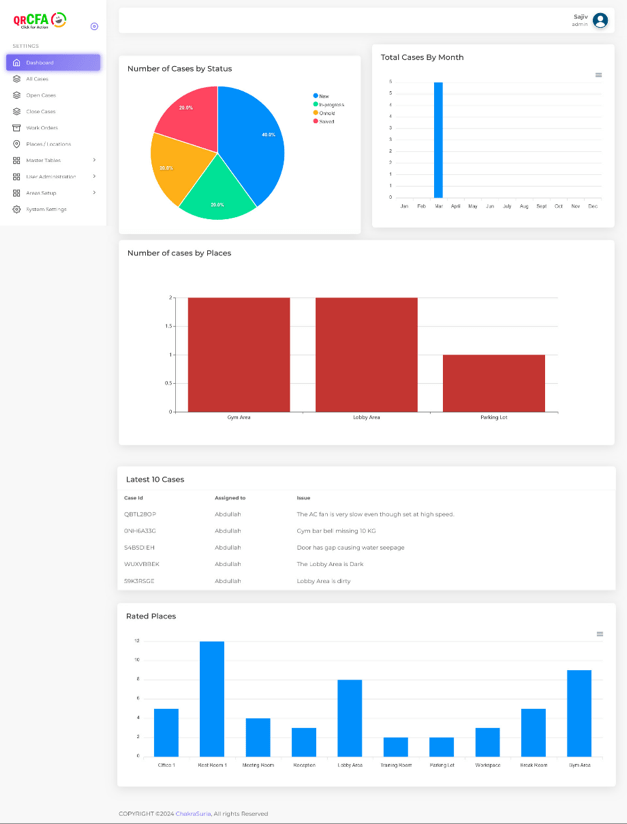The width and height of the screenshot is (627, 824).
Task: Click the admin user avatar icon
Action: tap(600, 20)
